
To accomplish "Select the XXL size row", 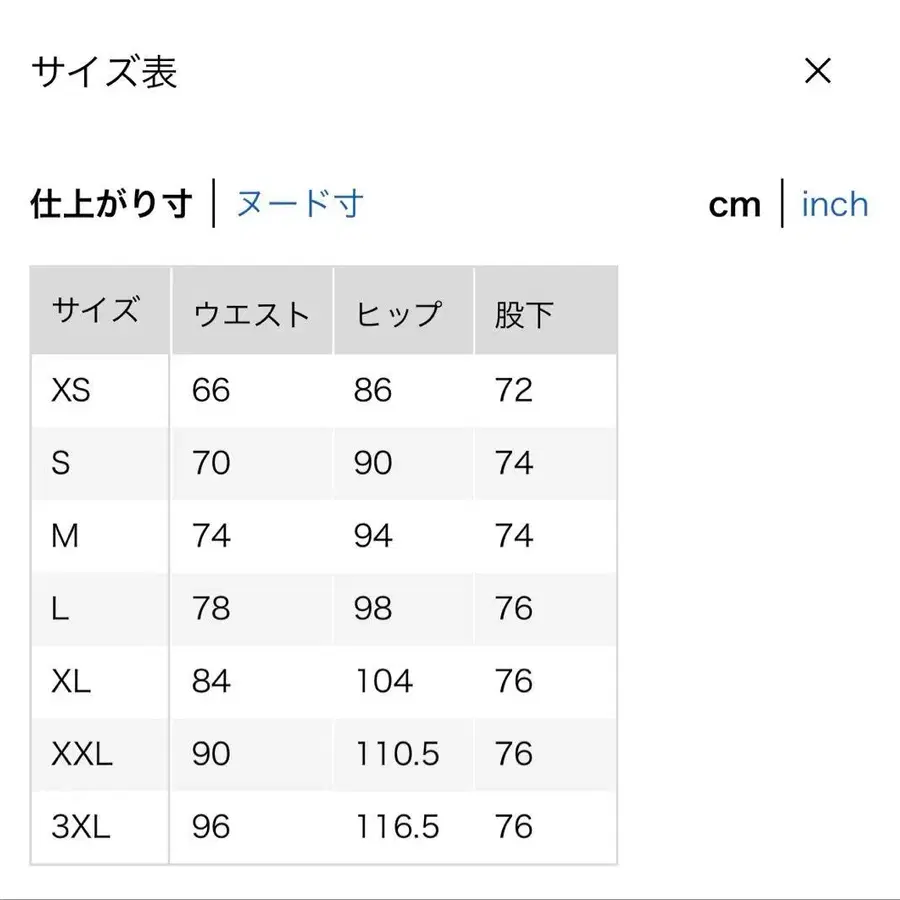I will 100,754.
